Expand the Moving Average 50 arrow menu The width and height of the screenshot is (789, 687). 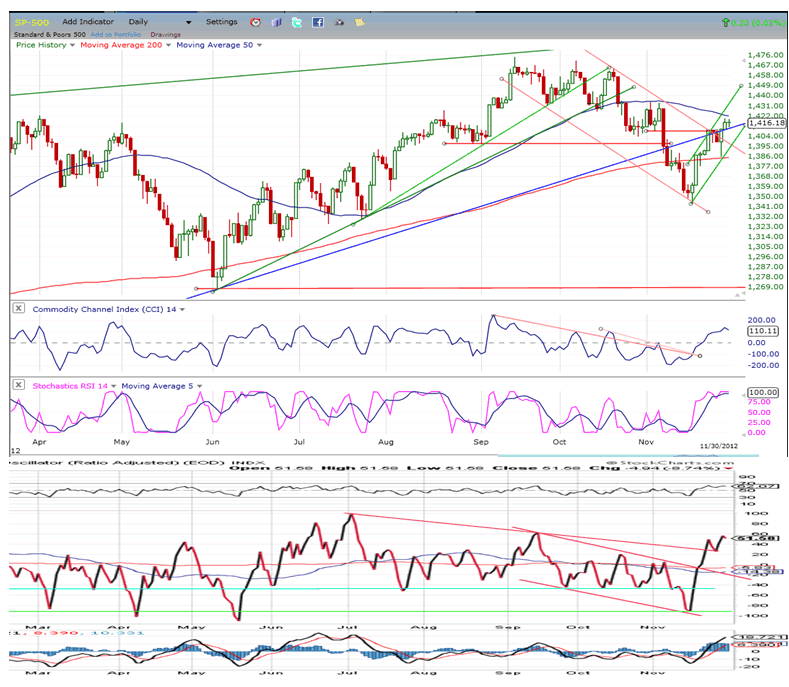pos(259,45)
